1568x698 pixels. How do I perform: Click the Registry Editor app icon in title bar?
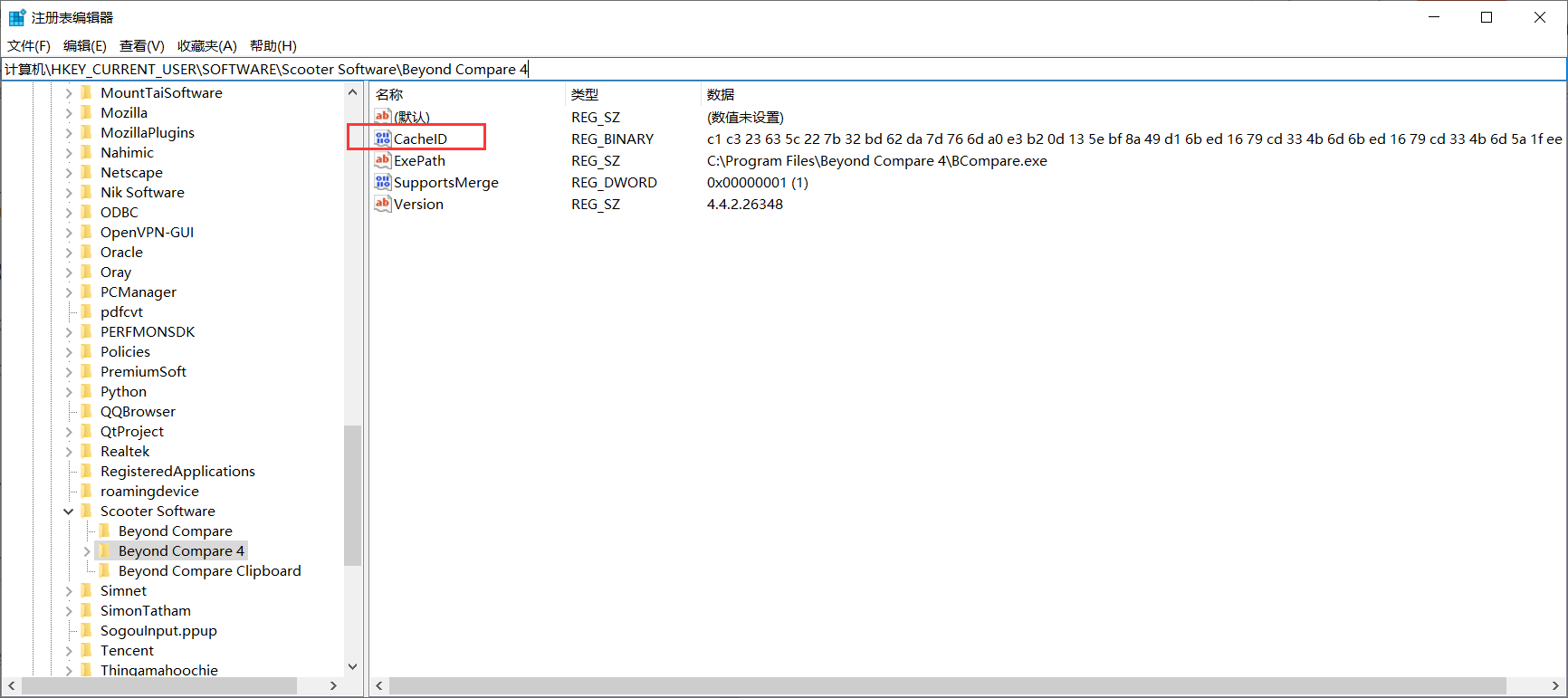16,17
